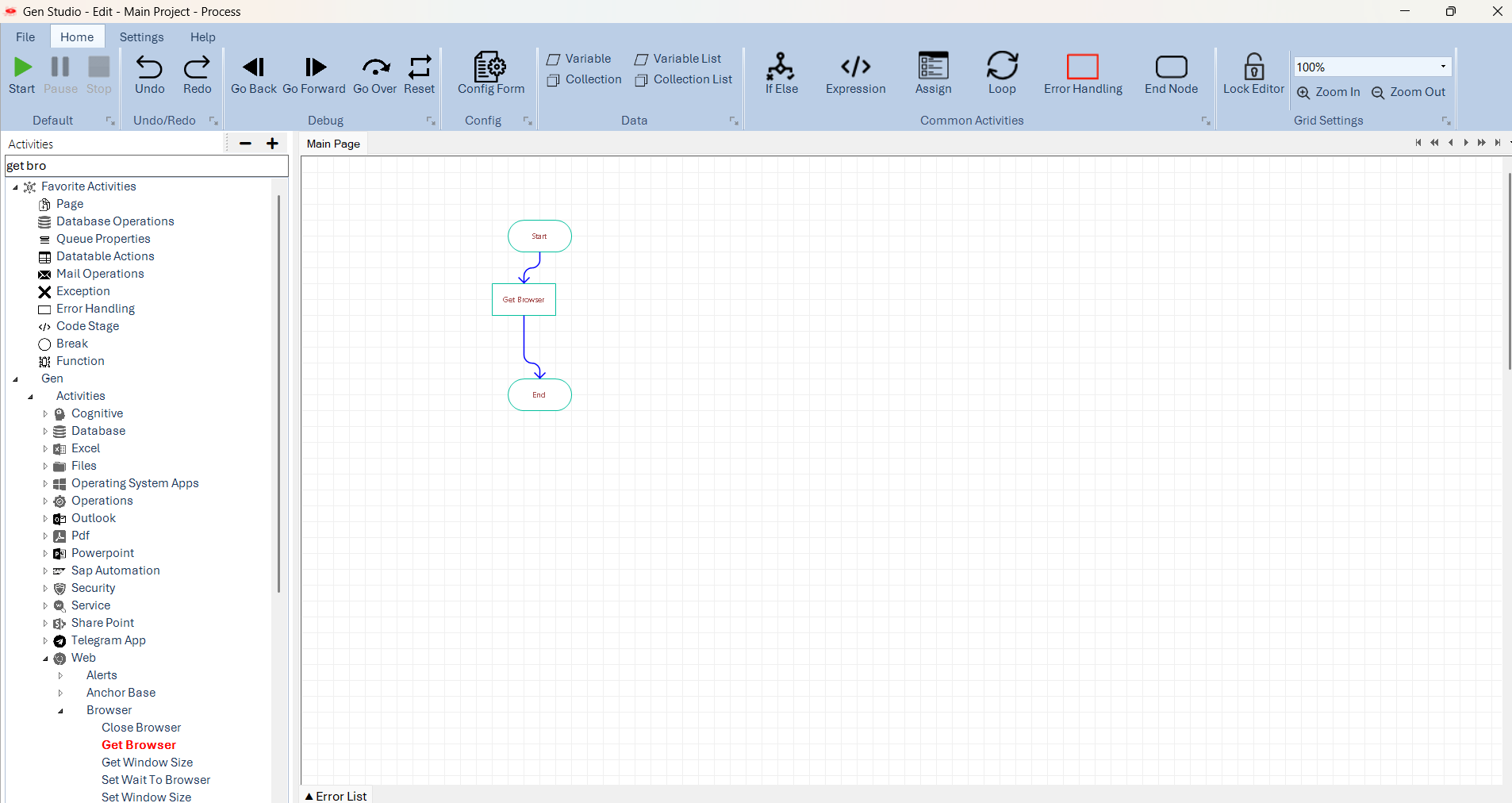Click the activities panel vertical scrollbar

coord(278,394)
